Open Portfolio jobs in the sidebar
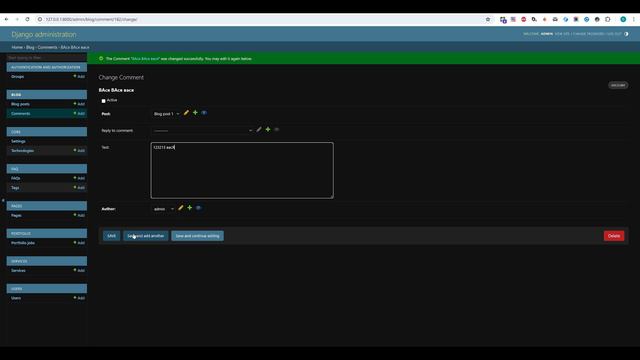640x360 pixels. (x=23, y=243)
